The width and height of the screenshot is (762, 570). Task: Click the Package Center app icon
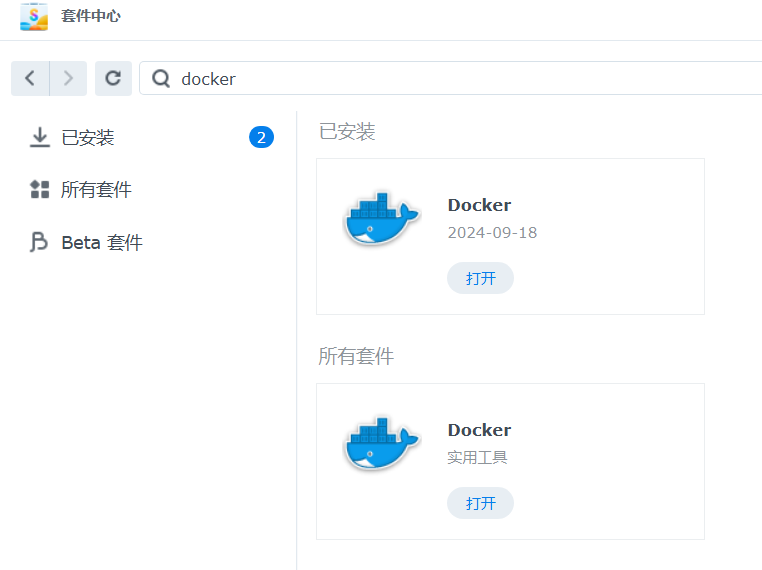pos(34,16)
